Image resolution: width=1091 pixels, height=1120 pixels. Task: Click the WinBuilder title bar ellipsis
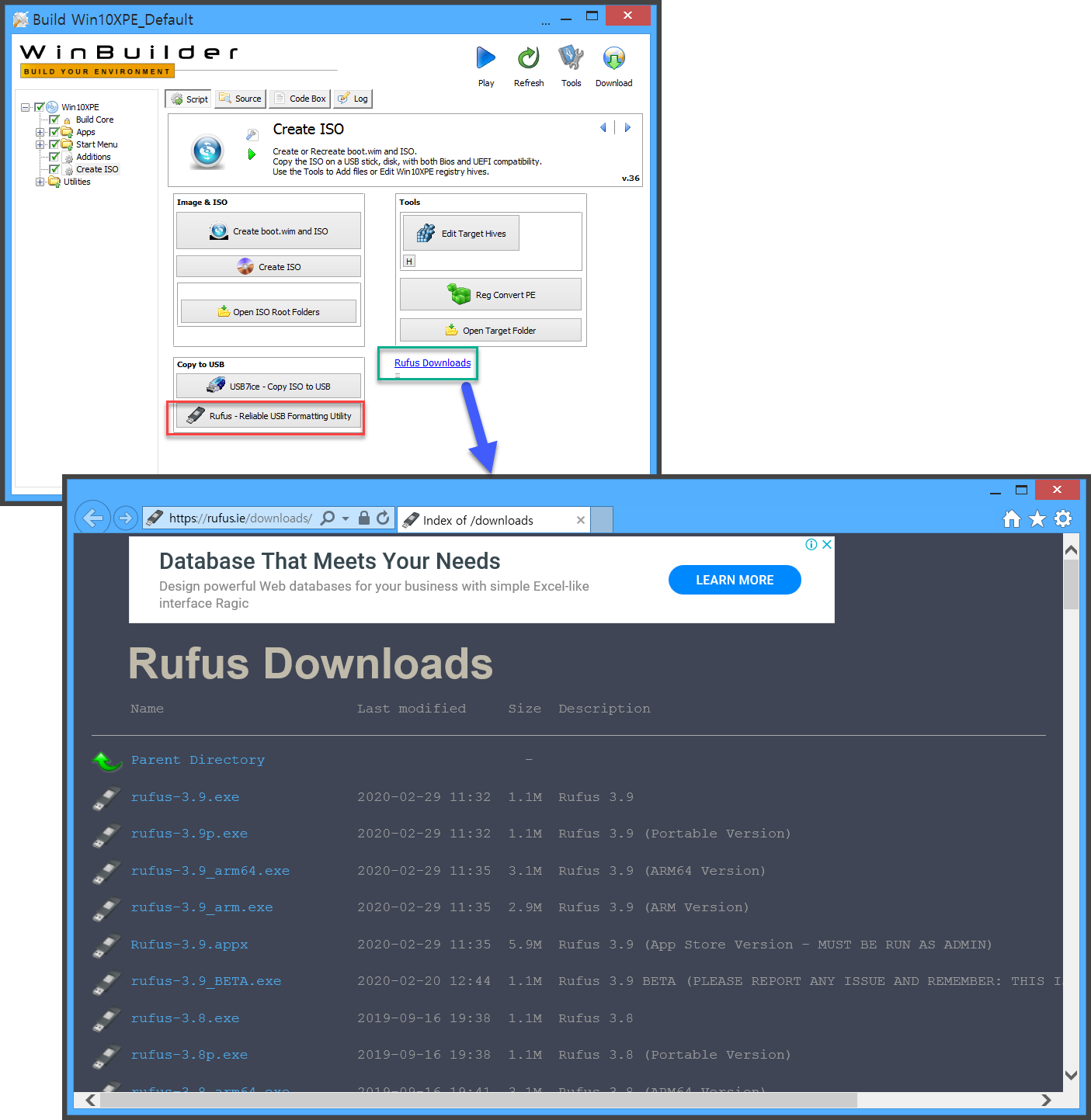[x=546, y=23]
